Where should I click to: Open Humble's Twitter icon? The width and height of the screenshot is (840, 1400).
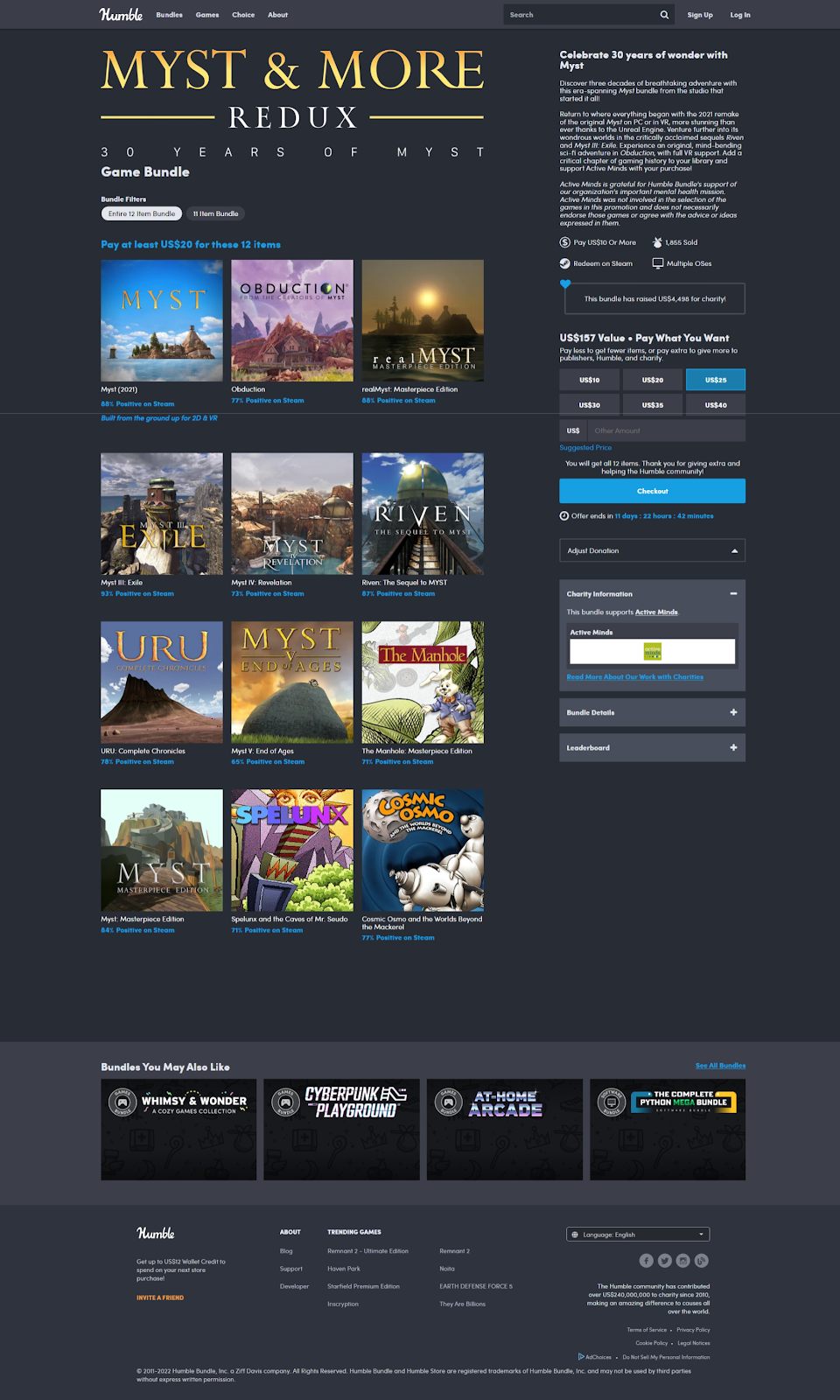(665, 1261)
